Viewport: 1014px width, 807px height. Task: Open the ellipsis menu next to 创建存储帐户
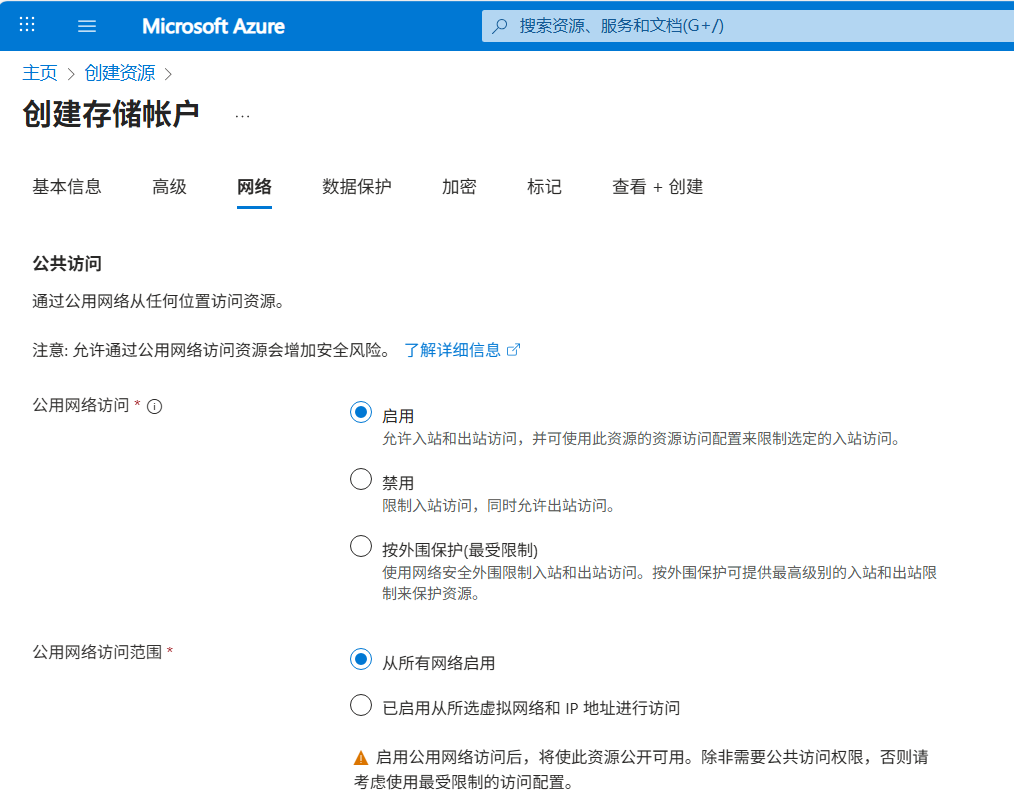point(242,116)
